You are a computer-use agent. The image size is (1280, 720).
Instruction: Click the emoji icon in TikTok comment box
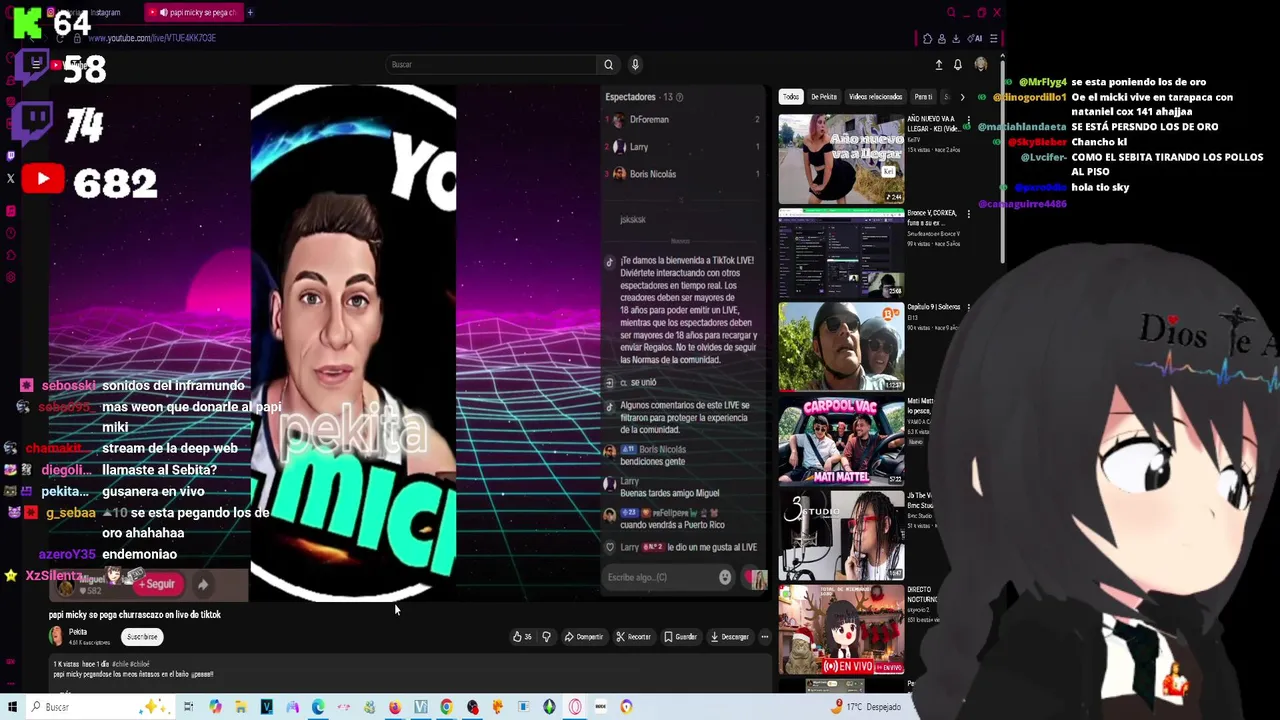[x=725, y=577]
